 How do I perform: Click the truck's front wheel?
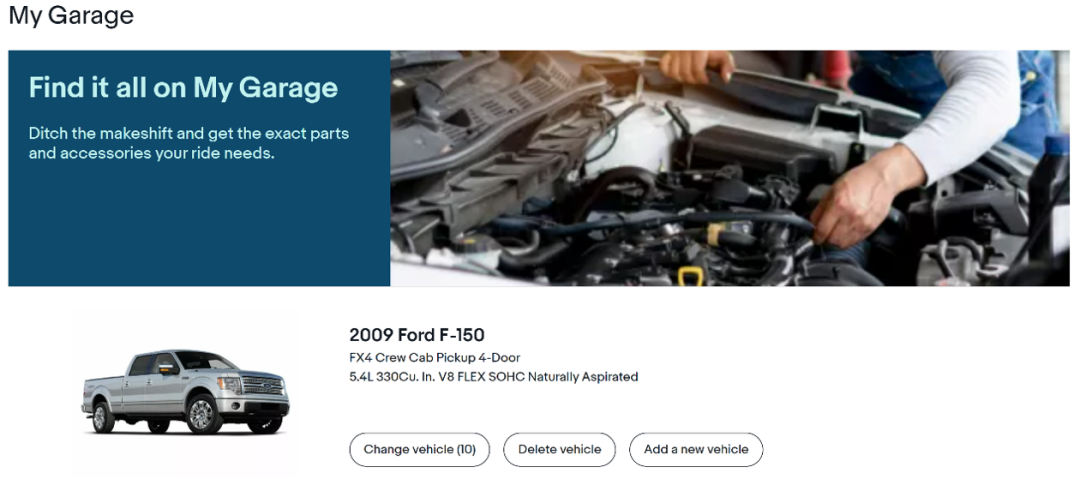tap(201, 415)
